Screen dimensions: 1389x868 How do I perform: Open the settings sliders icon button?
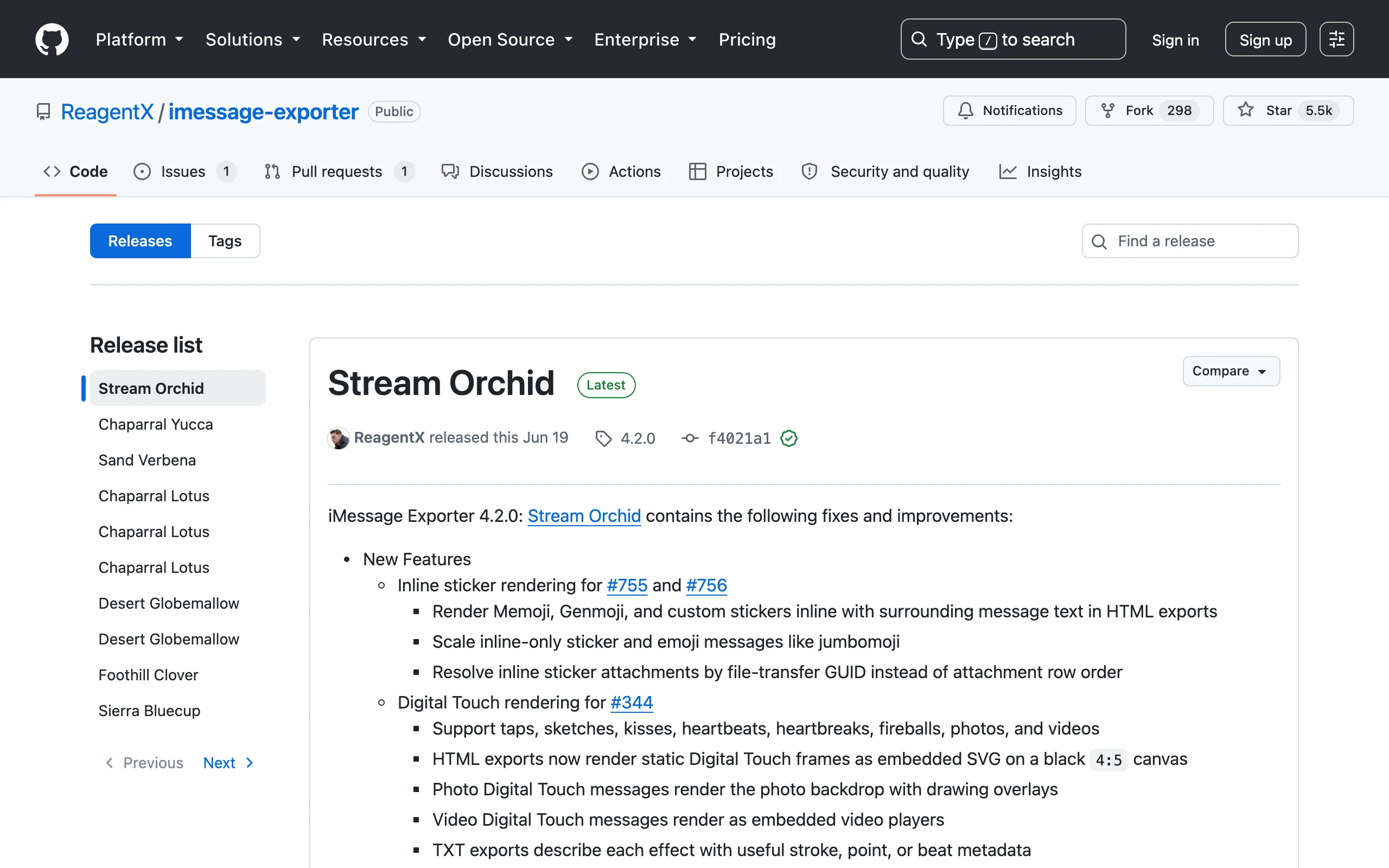1336,39
